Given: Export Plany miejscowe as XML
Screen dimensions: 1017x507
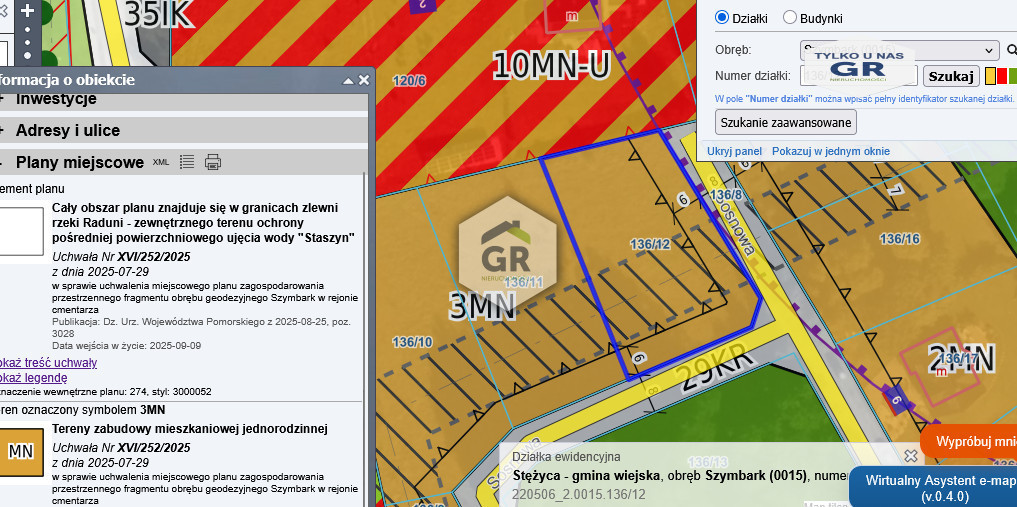Looking at the screenshot, I should (161, 162).
